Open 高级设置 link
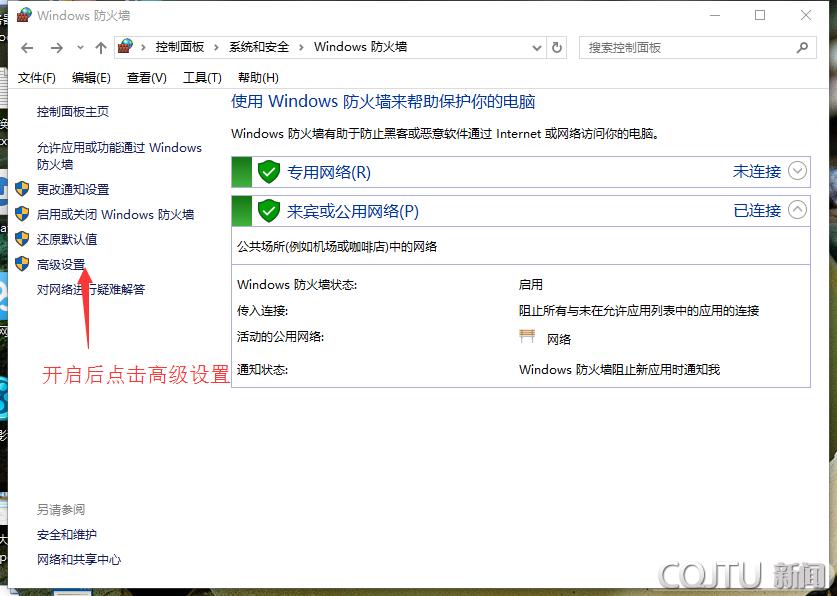 tap(61, 265)
